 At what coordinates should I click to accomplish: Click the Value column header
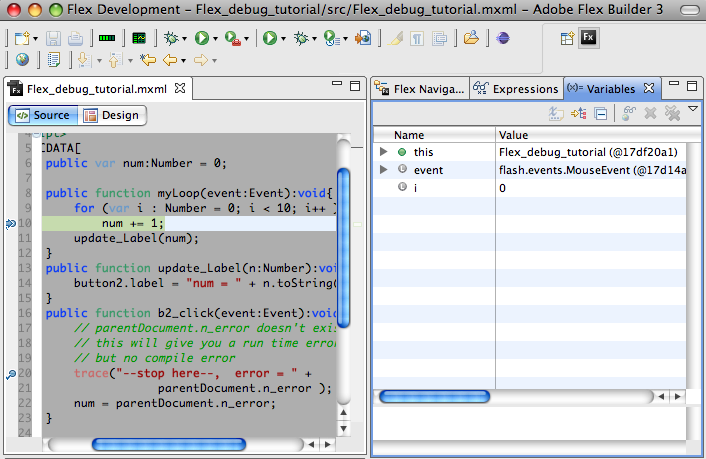coord(513,135)
